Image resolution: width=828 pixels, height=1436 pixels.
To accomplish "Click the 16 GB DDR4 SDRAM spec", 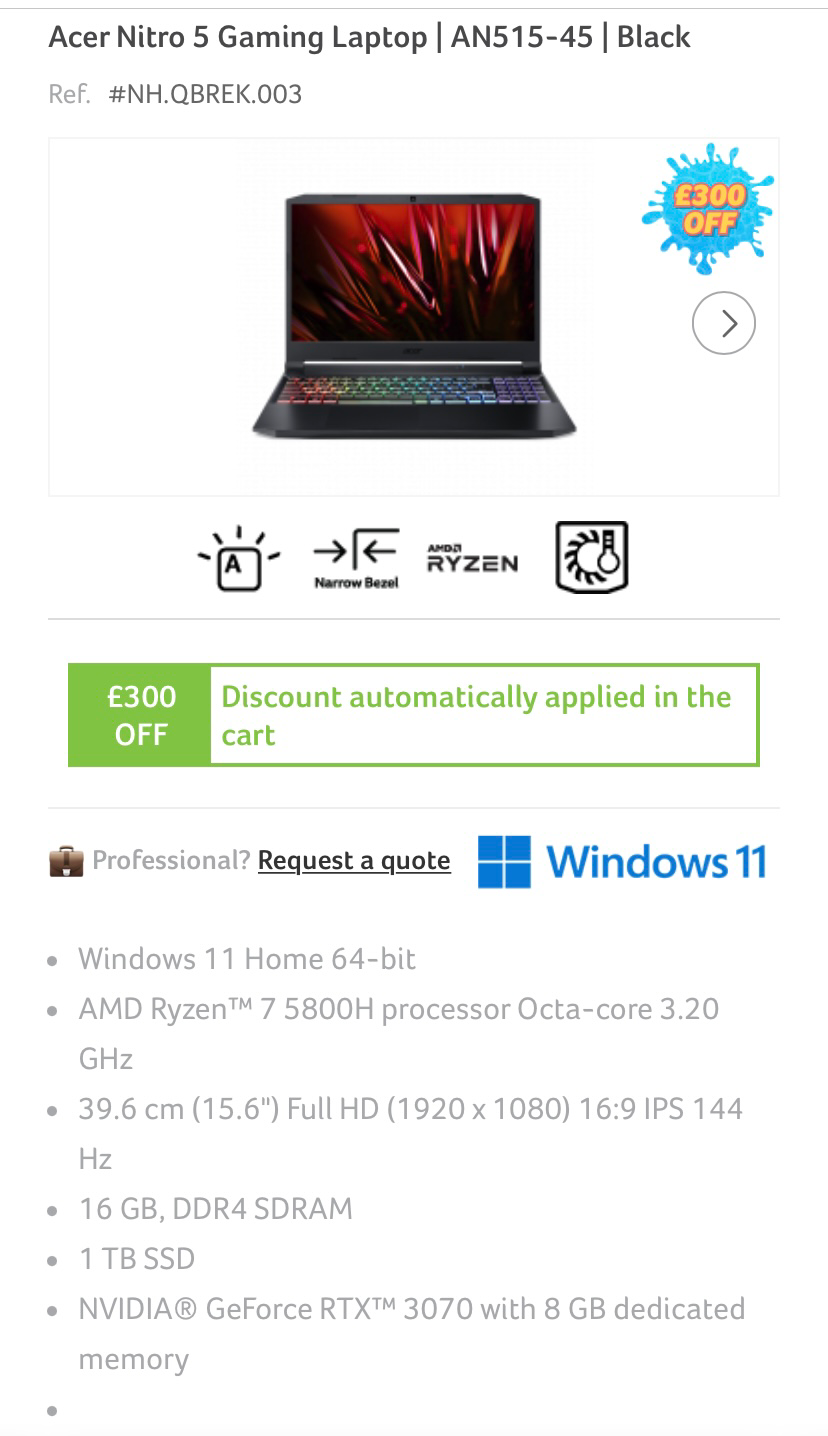I will (216, 1208).
